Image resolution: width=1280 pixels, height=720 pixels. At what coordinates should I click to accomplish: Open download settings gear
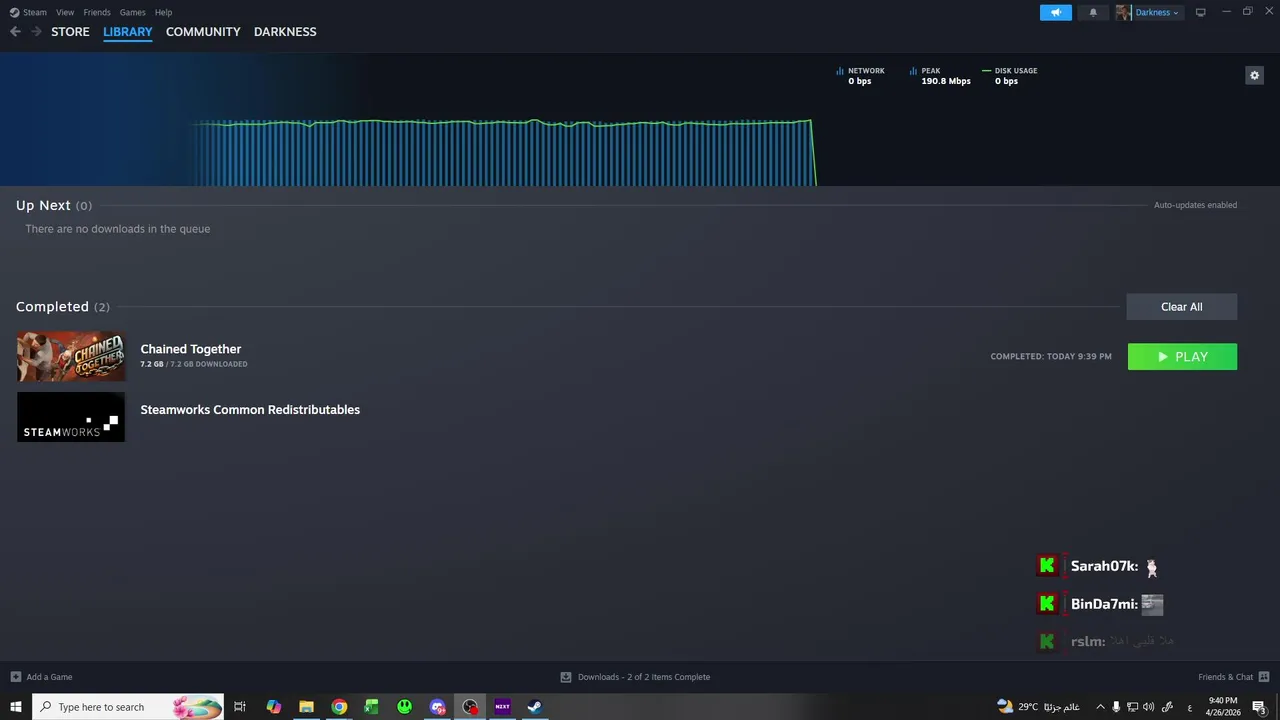tap(1254, 75)
